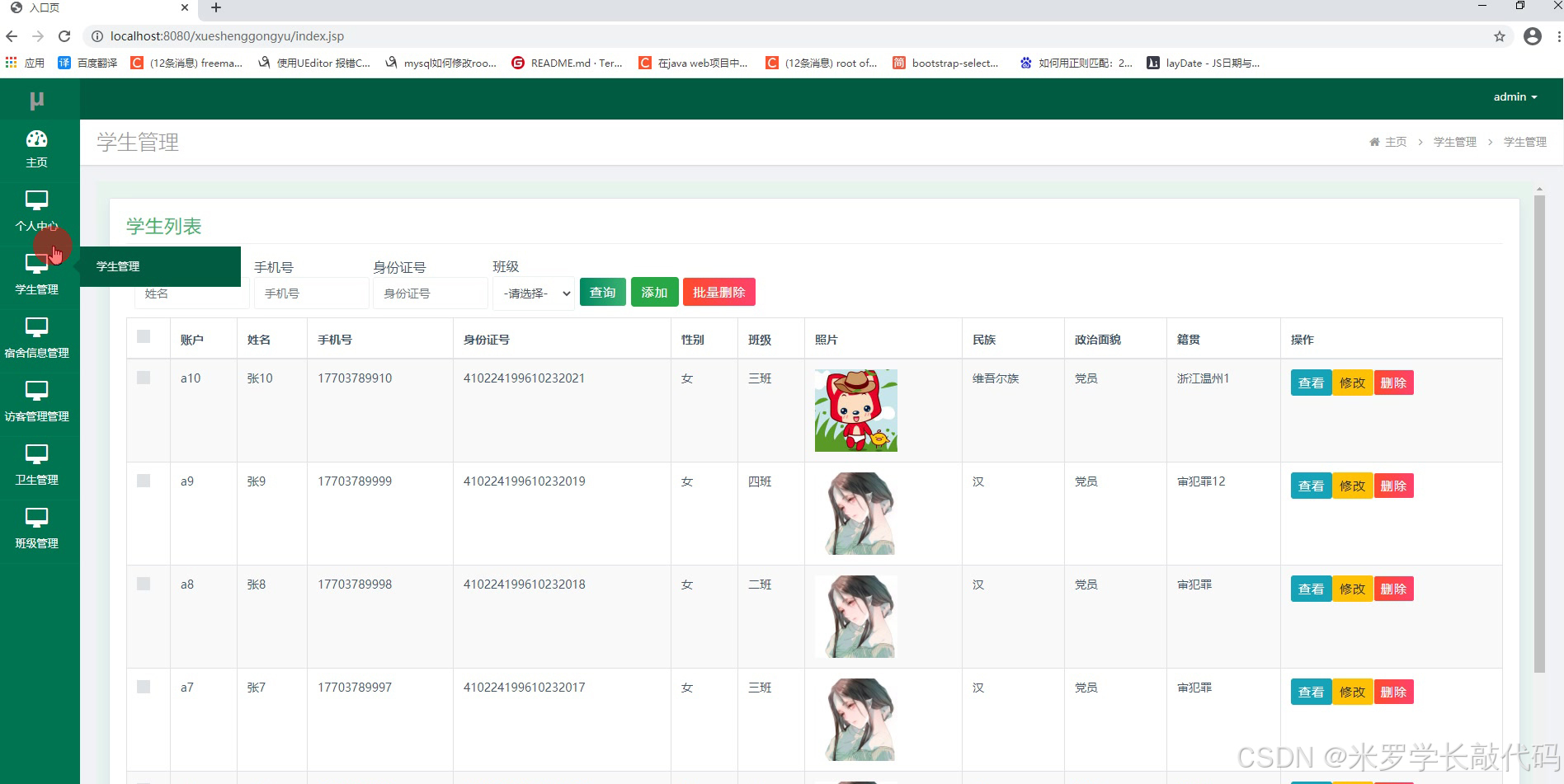
Task: Open 宿舍信息管理 sidebar icon
Action: [x=36, y=327]
